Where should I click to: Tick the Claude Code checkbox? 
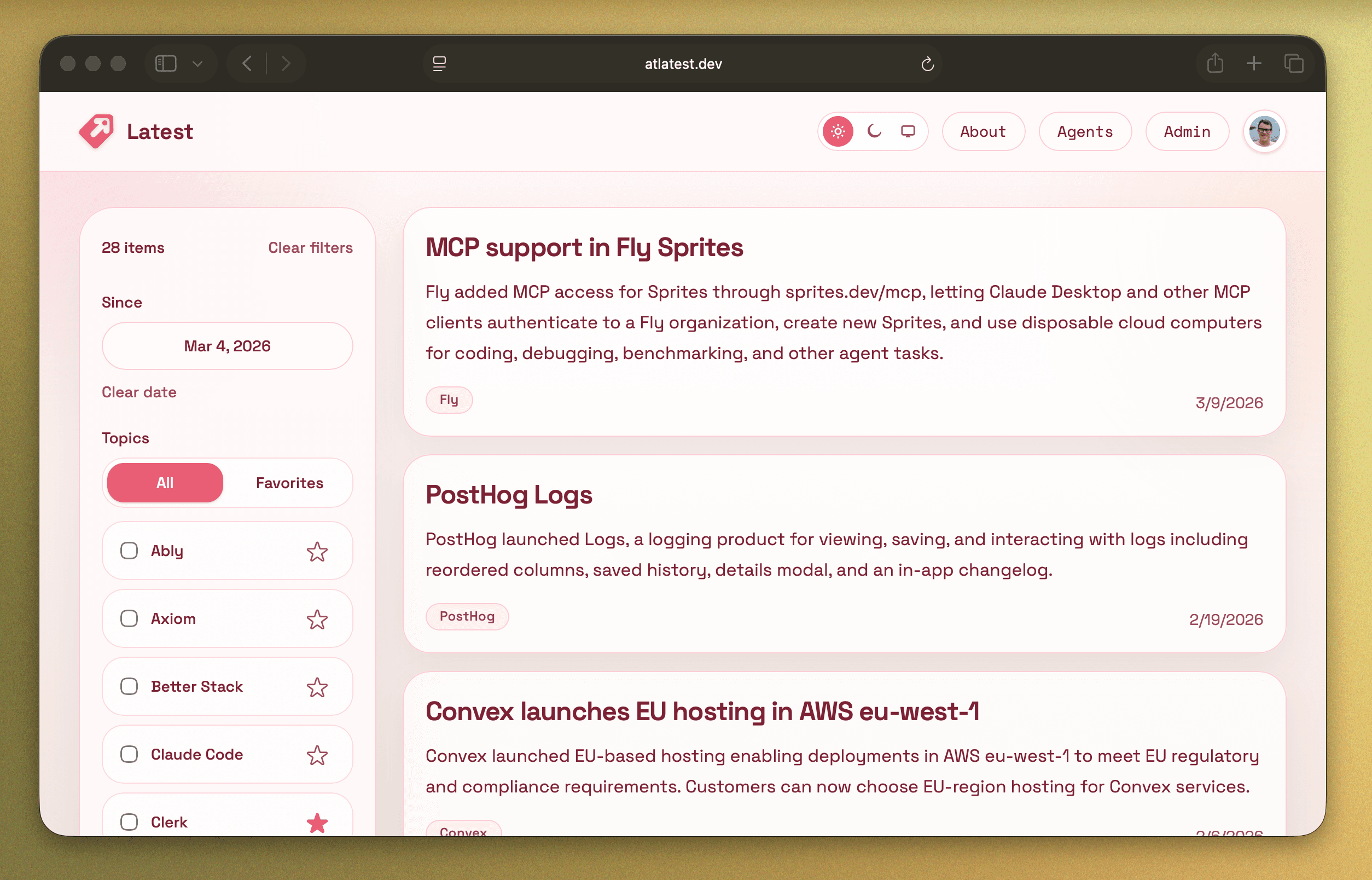coord(129,754)
